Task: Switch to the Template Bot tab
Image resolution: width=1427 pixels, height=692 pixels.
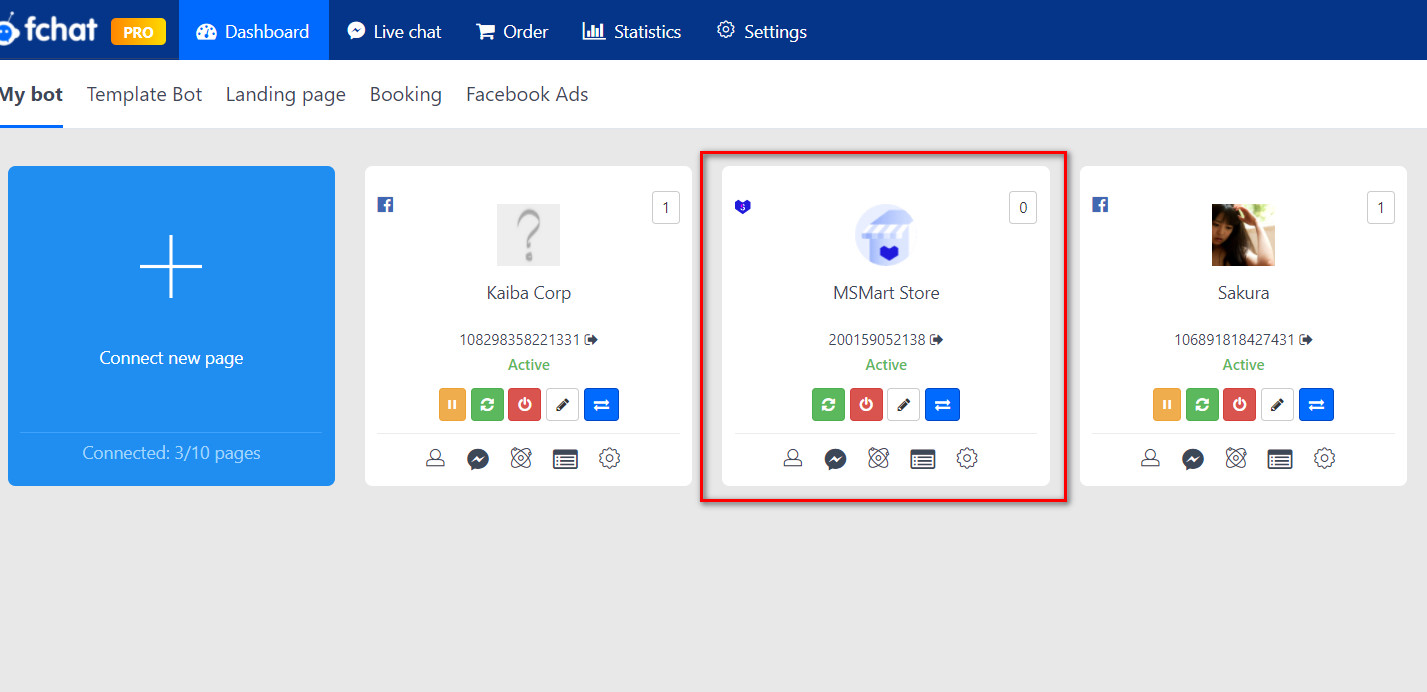Action: point(144,95)
